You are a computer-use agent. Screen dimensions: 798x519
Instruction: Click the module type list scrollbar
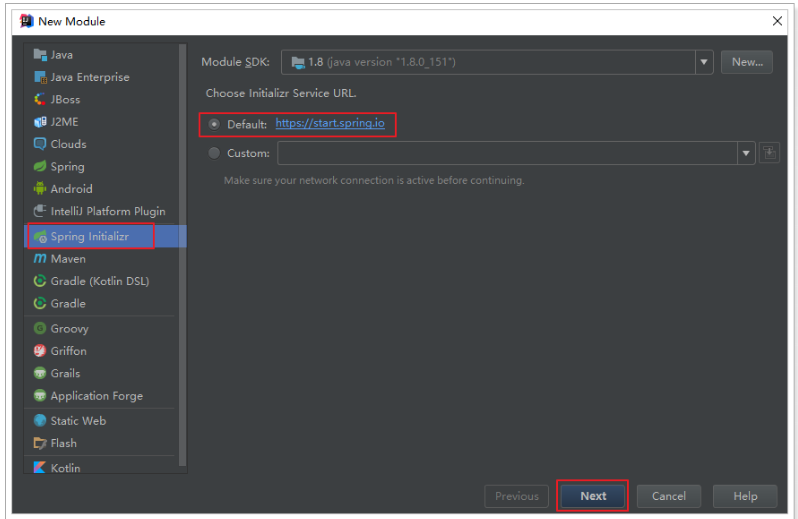point(183,255)
